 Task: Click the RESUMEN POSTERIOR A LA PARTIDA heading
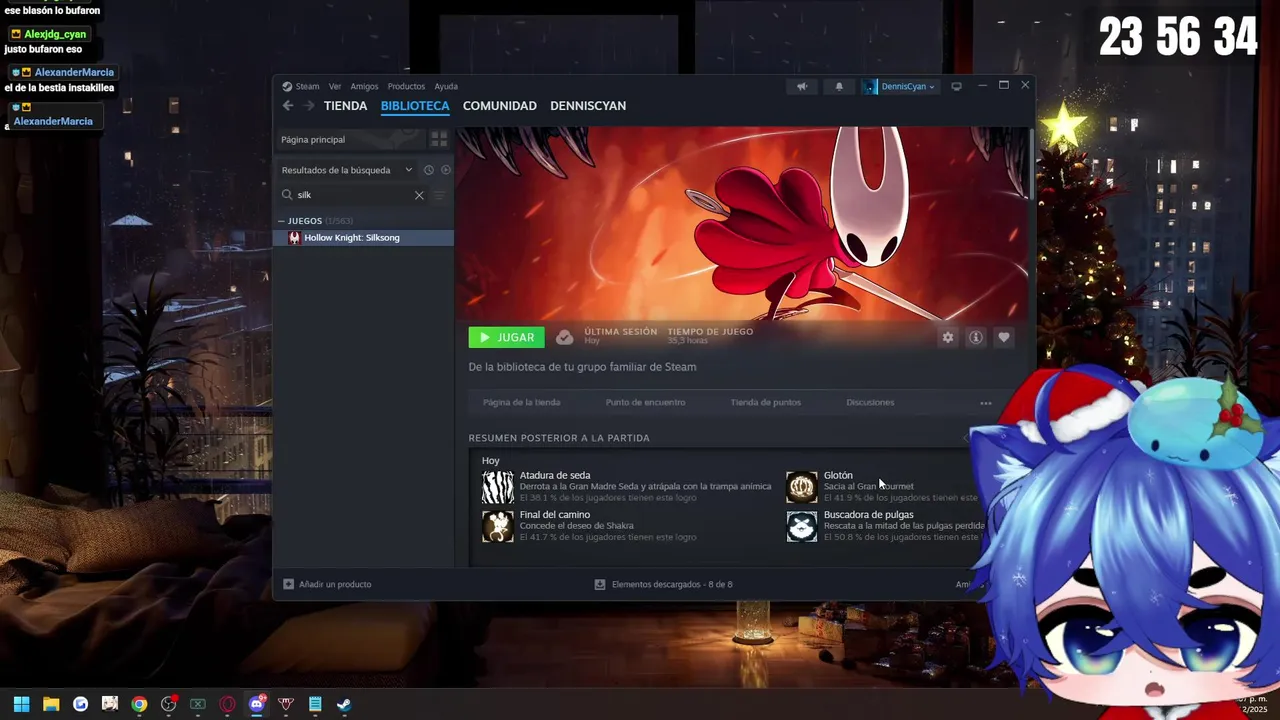[559, 438]
